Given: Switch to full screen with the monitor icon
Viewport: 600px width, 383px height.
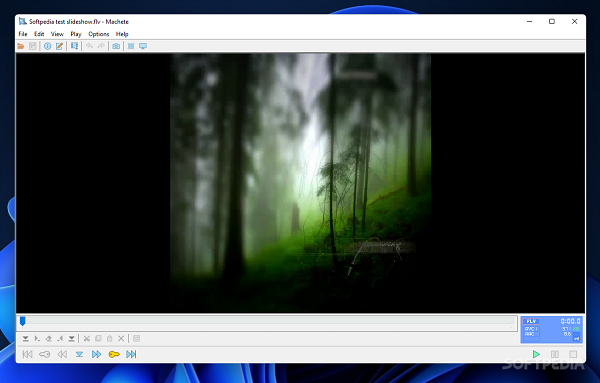Looking at the screenshot, I should point(143,46).
